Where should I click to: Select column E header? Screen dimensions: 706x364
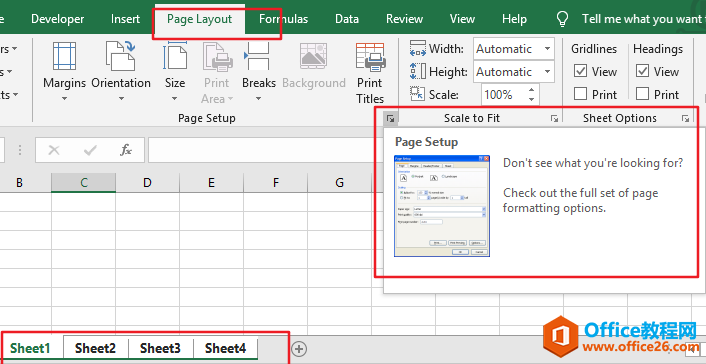pos(212,182)
